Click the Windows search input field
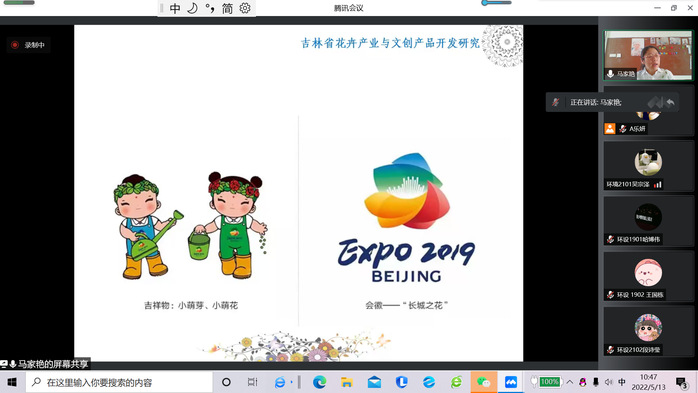The width and height of the screenshot is (698, 393). (x=119, y=382)
